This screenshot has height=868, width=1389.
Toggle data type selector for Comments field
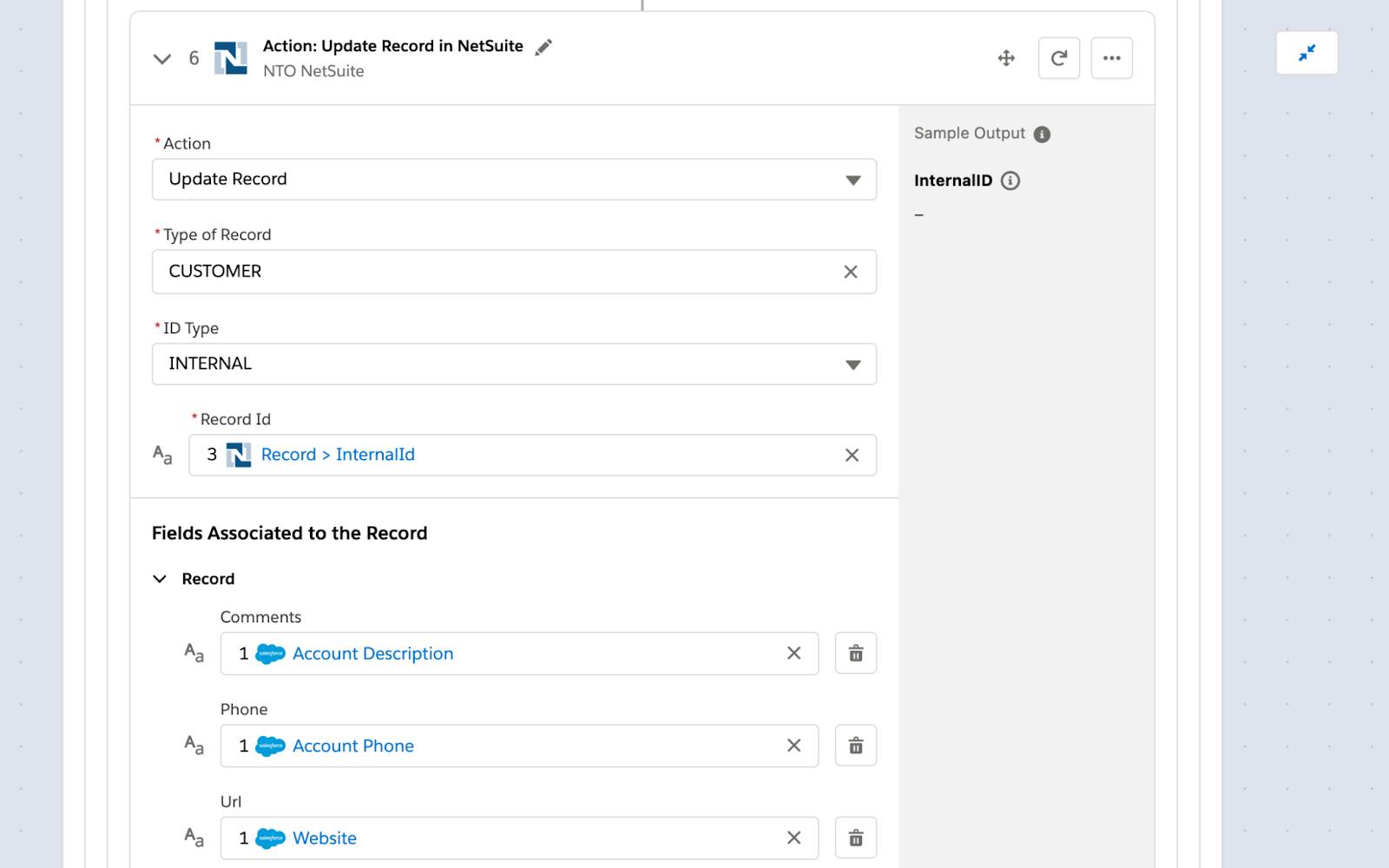point(194,654)
